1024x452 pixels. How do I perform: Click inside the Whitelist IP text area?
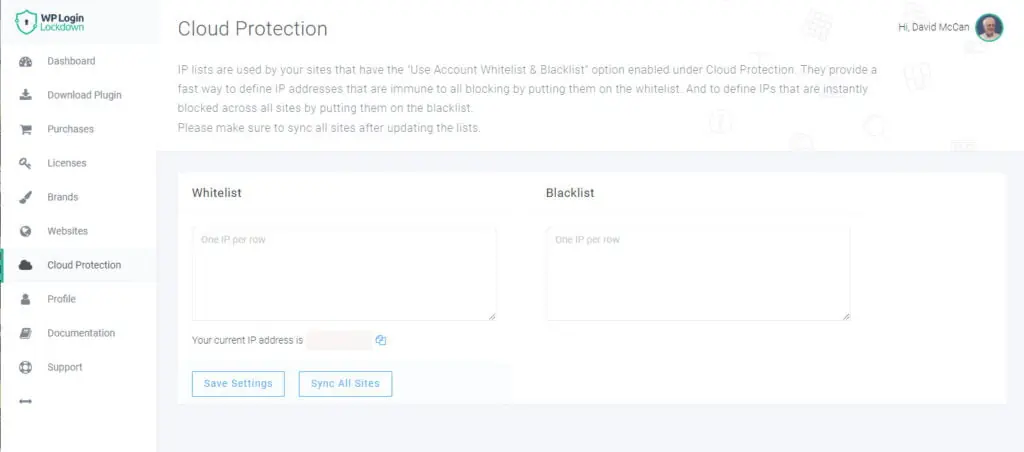click(x=344, y=273)
